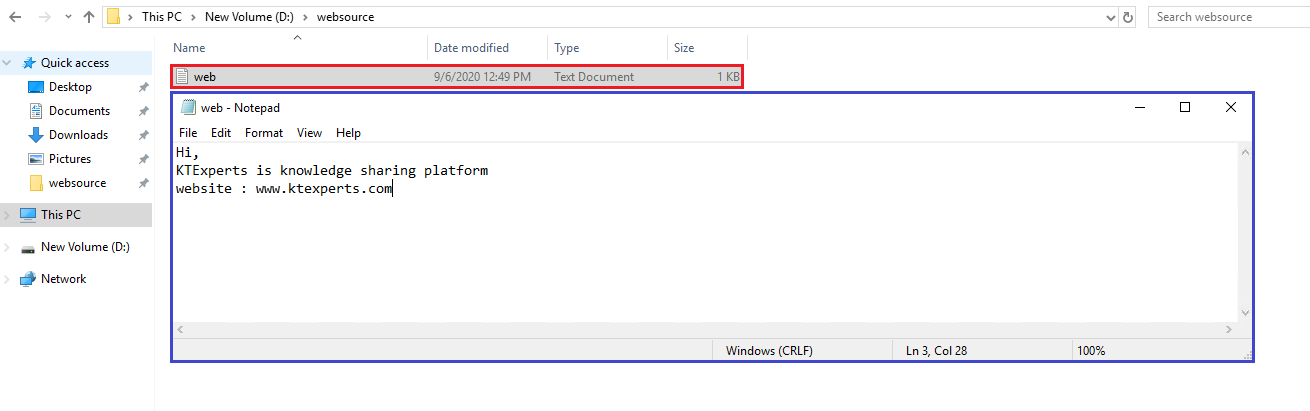Image resolution: width=1310 pixels, height=411 pixels.
Task: Select 'websource' breadcrumb in address bar
Action: coord(344,17)
